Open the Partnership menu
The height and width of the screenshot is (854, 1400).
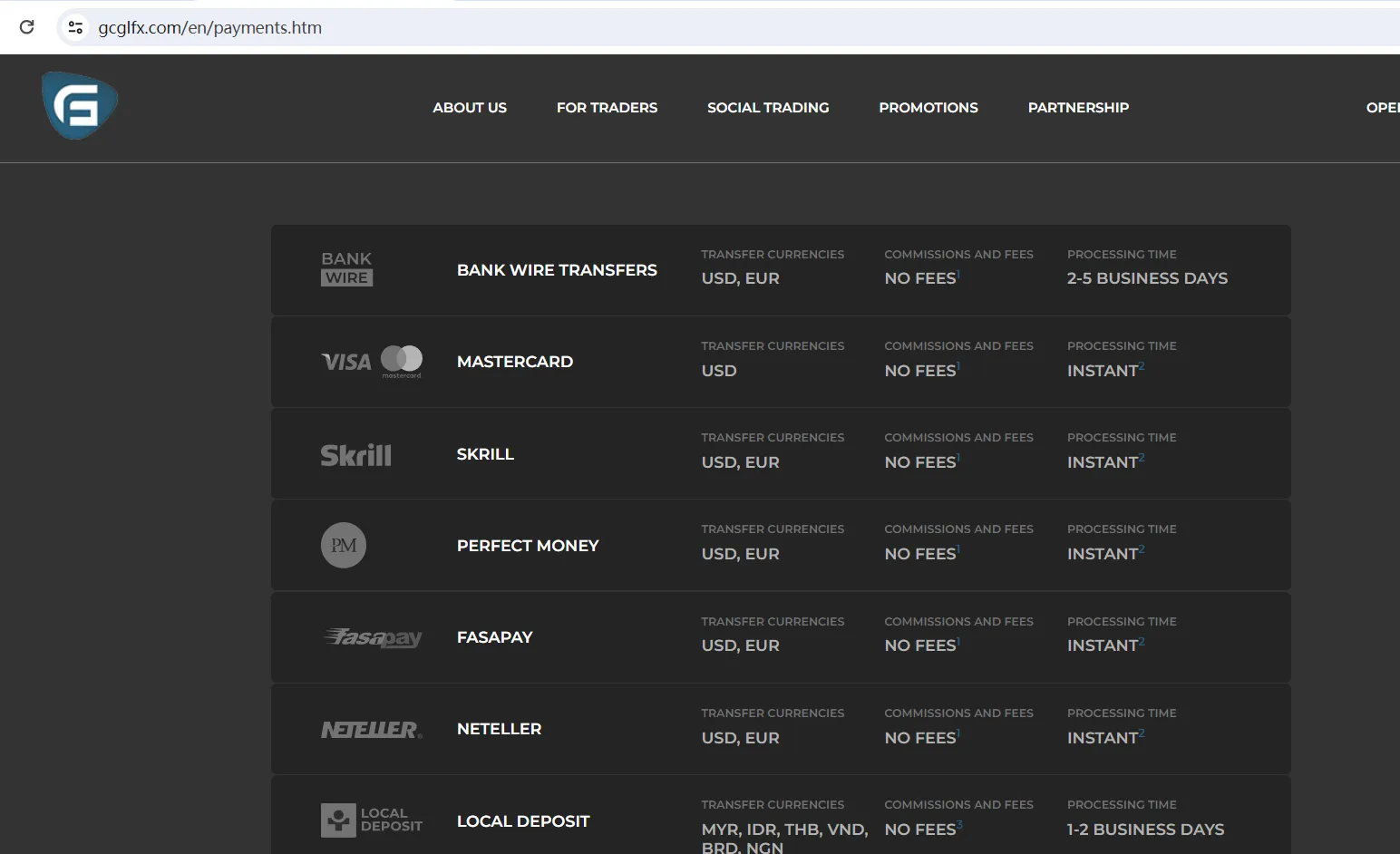(1078, 107)
